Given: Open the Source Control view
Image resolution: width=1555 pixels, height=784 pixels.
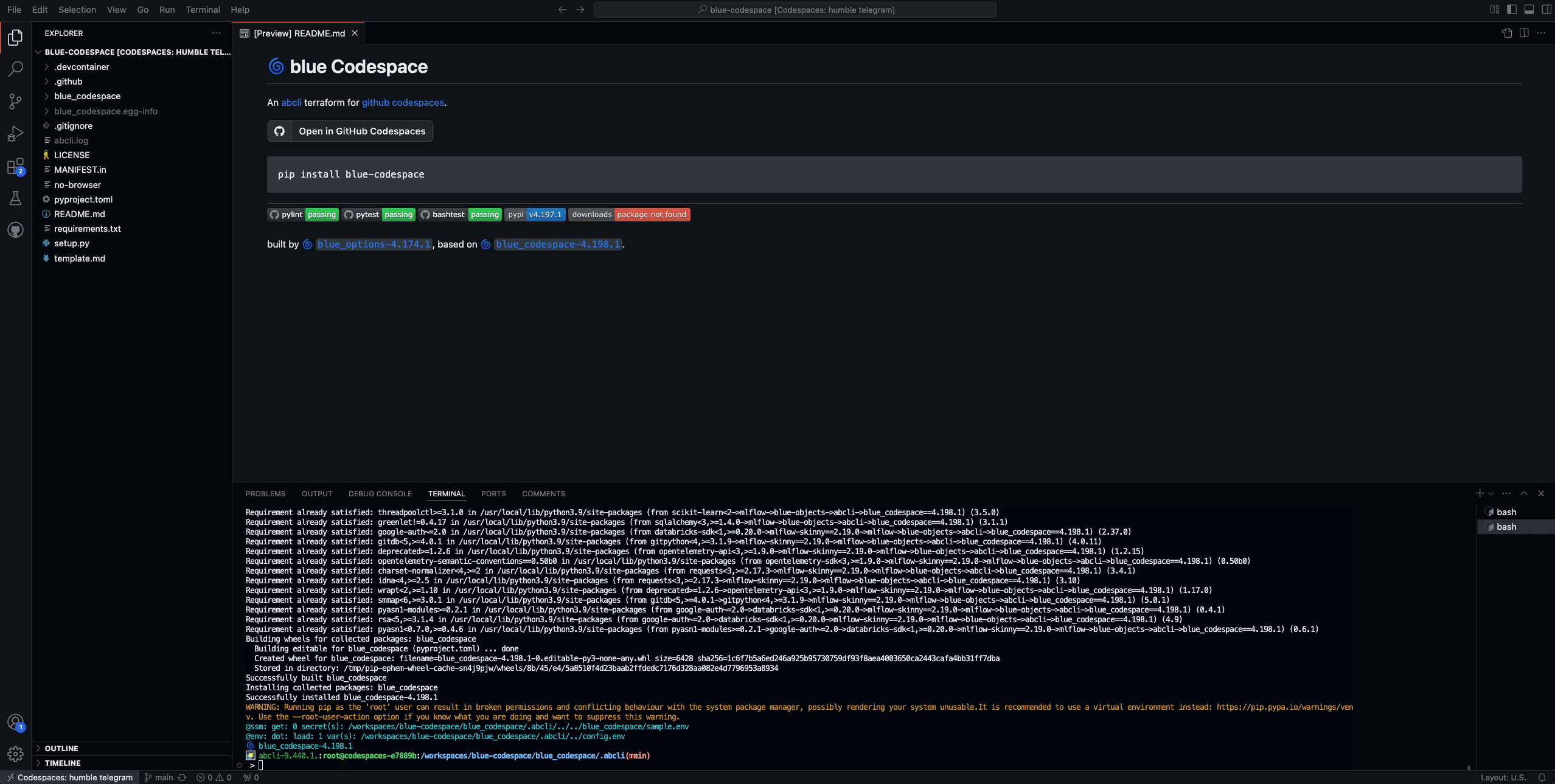Looking at the screenshot, I should pyautogui.click(x=15, y=101).
